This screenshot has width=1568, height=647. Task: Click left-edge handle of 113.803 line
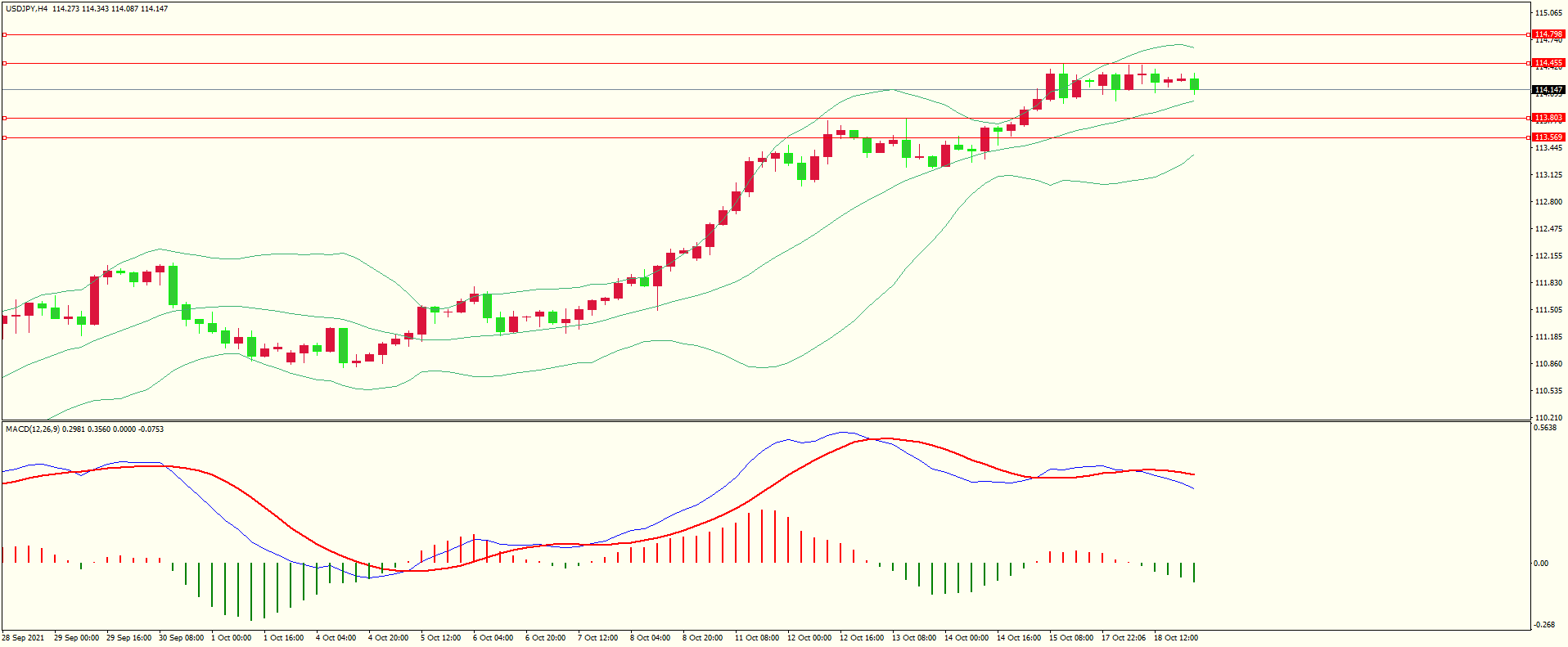[4, 118]
